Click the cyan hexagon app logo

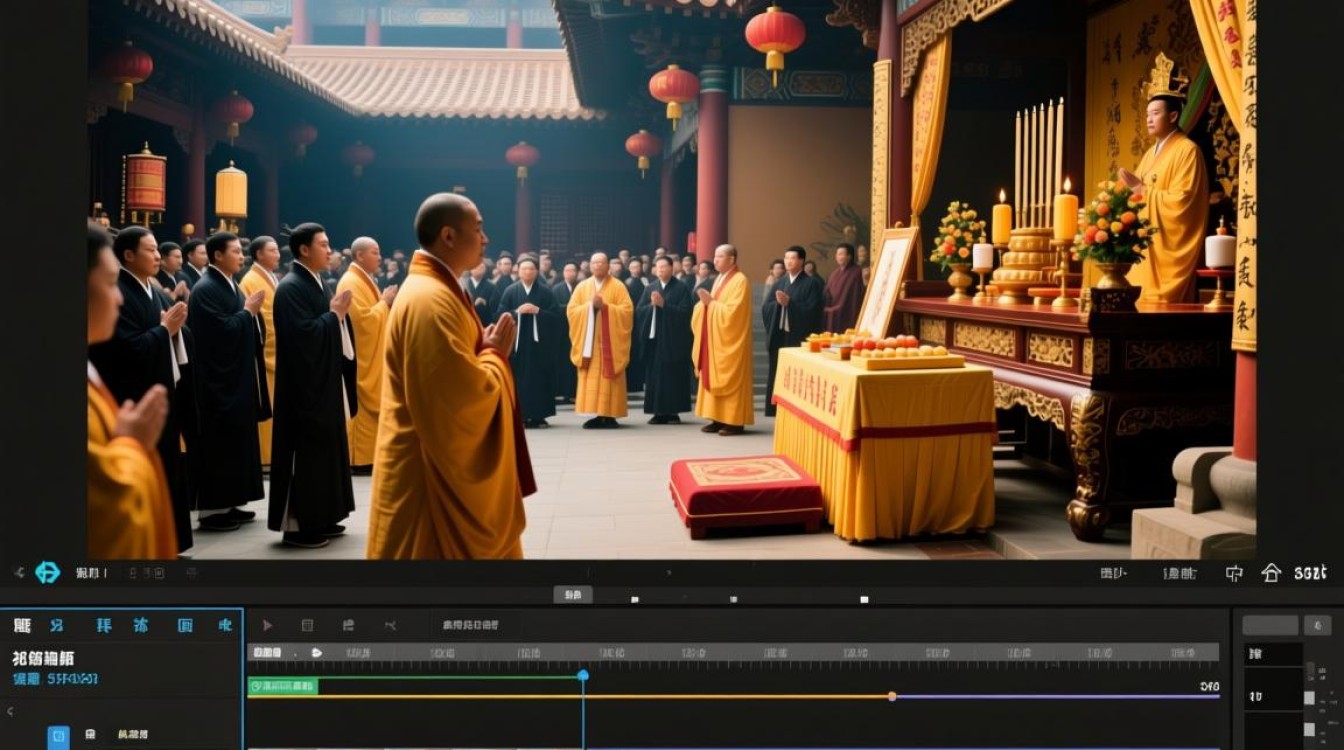click(x=47, y=572)
